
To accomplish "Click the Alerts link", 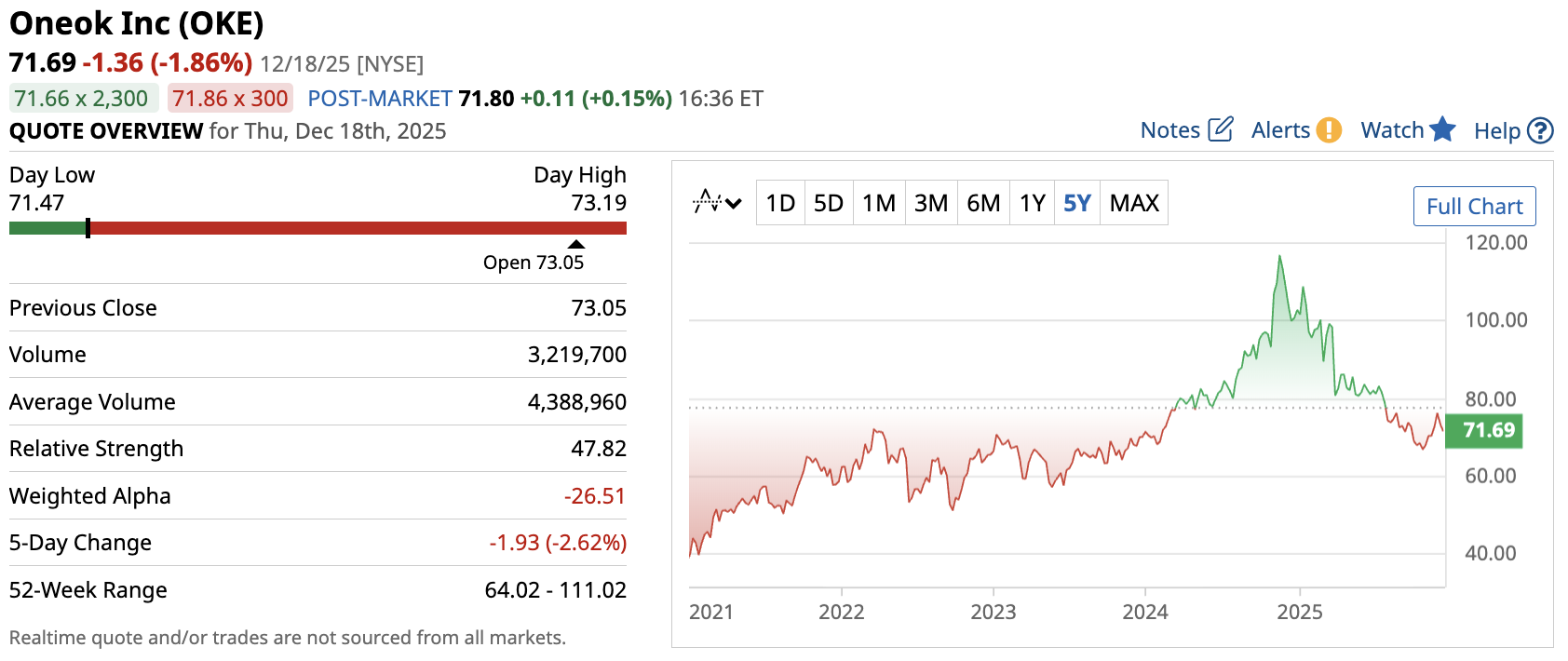I will (1280, 130).
